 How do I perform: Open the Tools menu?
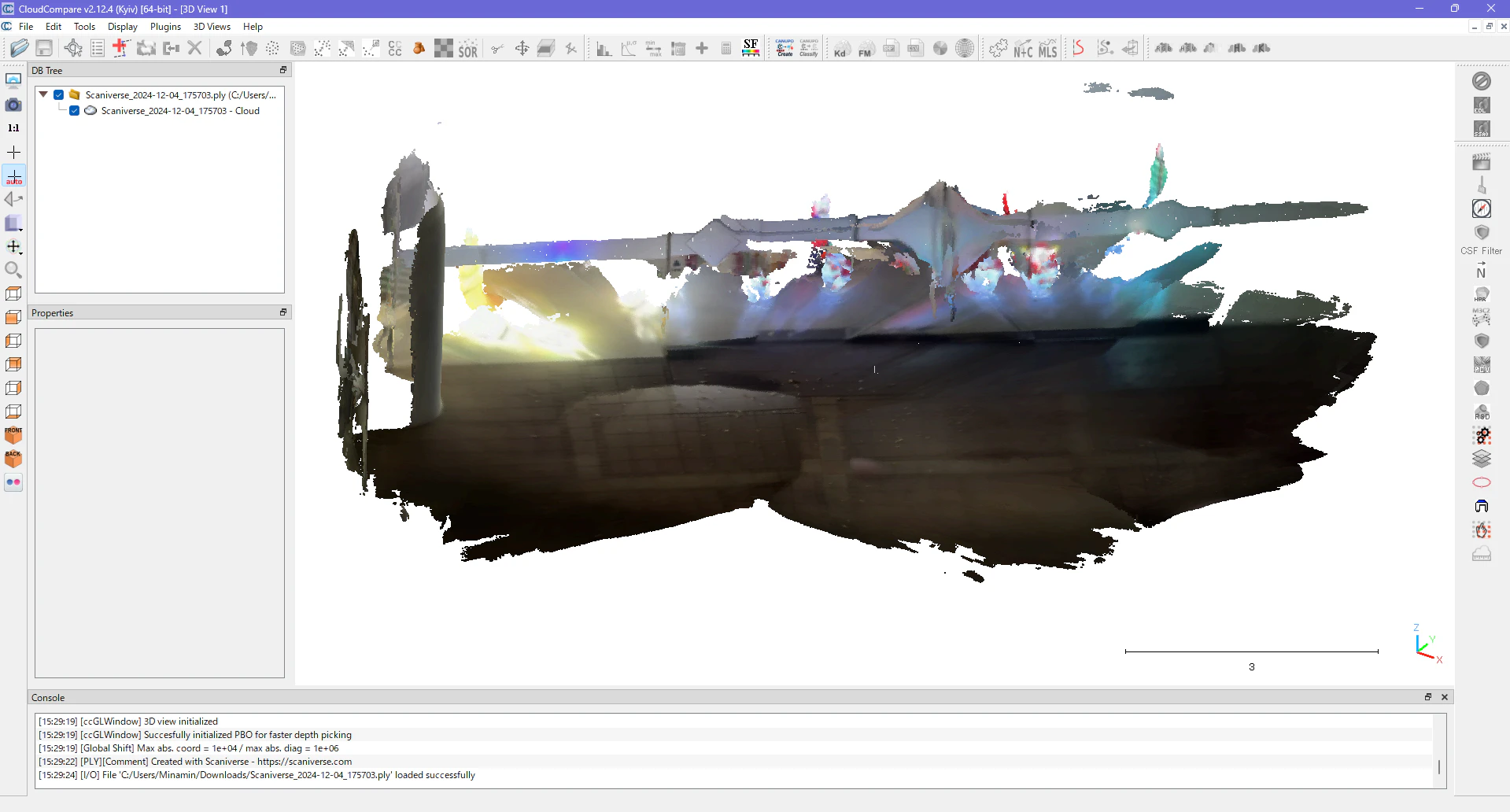(84, 27)
